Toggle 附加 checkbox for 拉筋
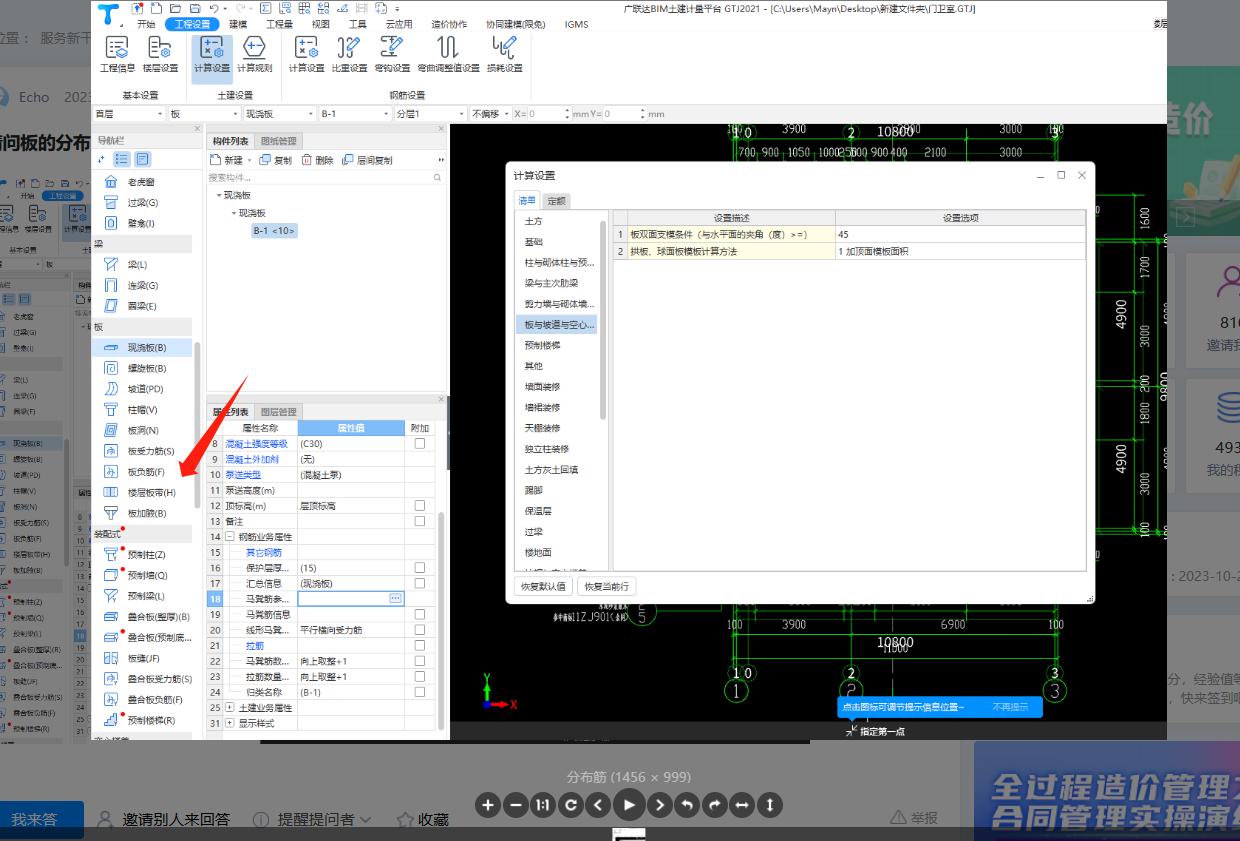The height and width of the screenshot is (841, 1240). [420, 645]
